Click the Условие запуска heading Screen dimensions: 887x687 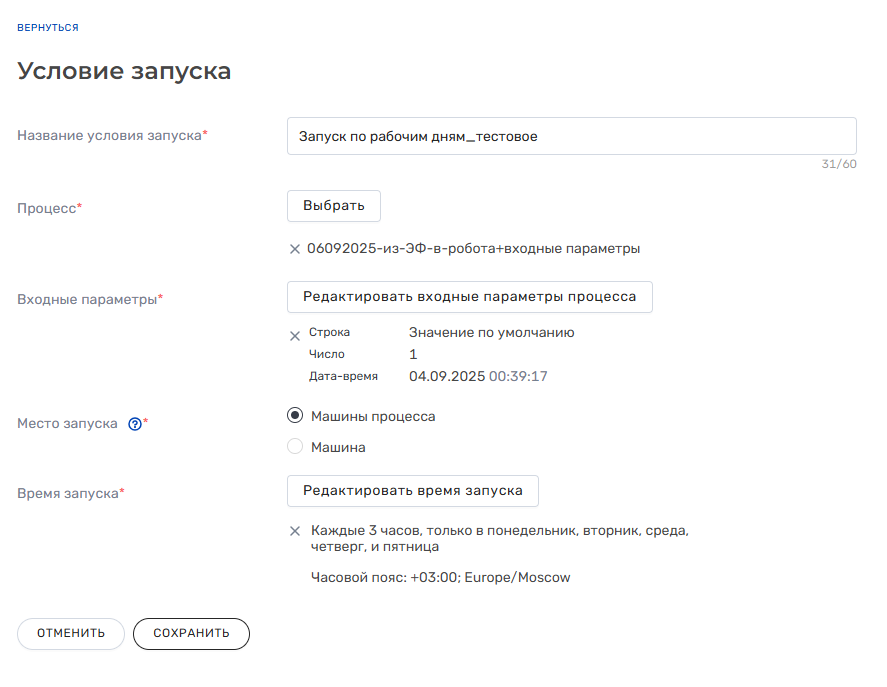(x=124, y=71)
